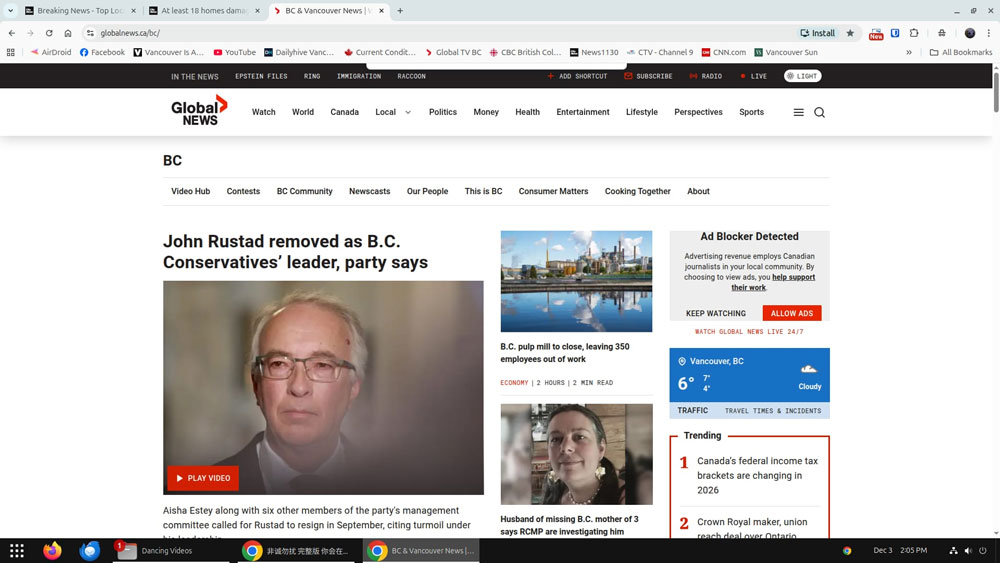Switch to the Breaking News tab
Image resolution: width=1000 pixels, height=563 pixels.
[x=80, y=11]
